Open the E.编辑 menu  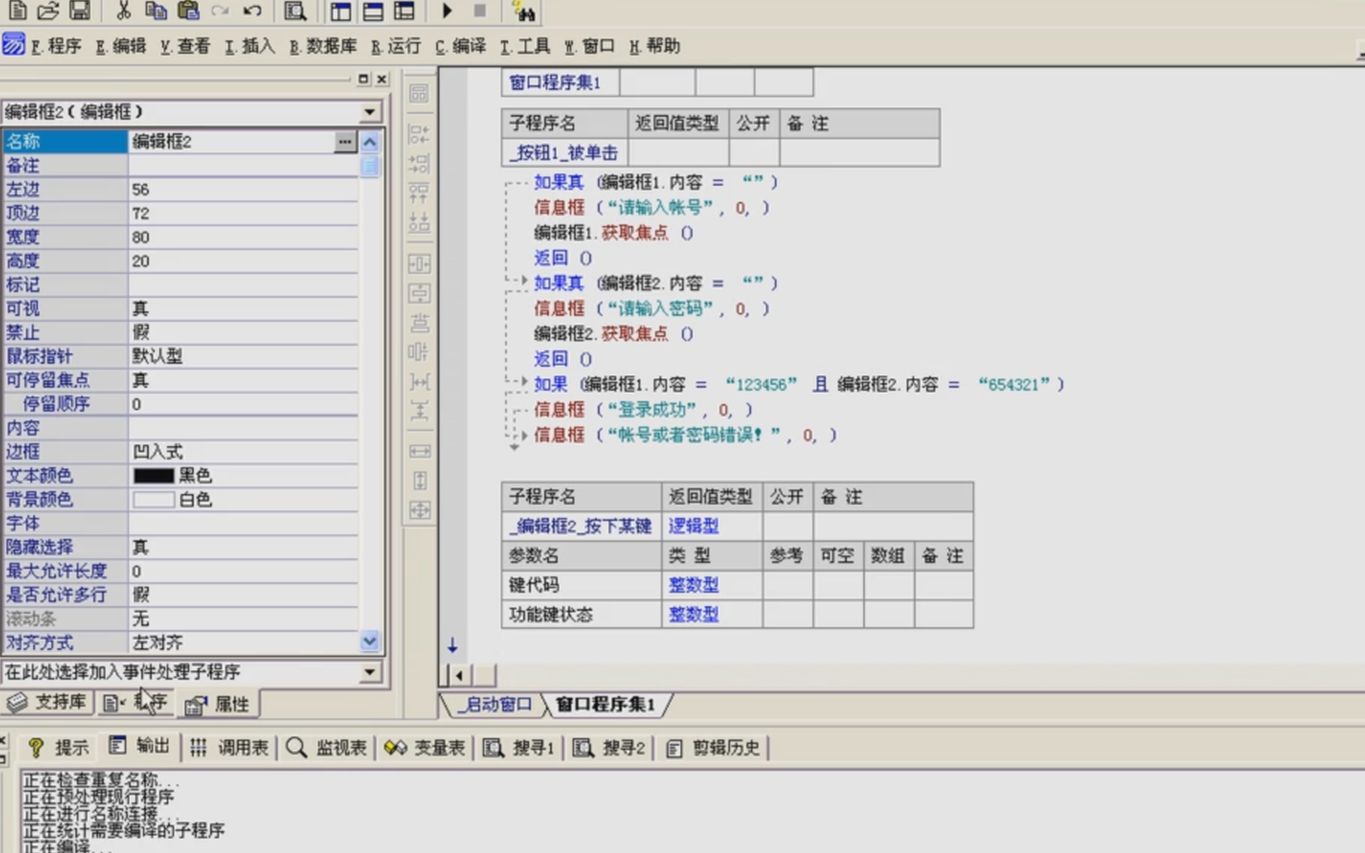point(121,46)
